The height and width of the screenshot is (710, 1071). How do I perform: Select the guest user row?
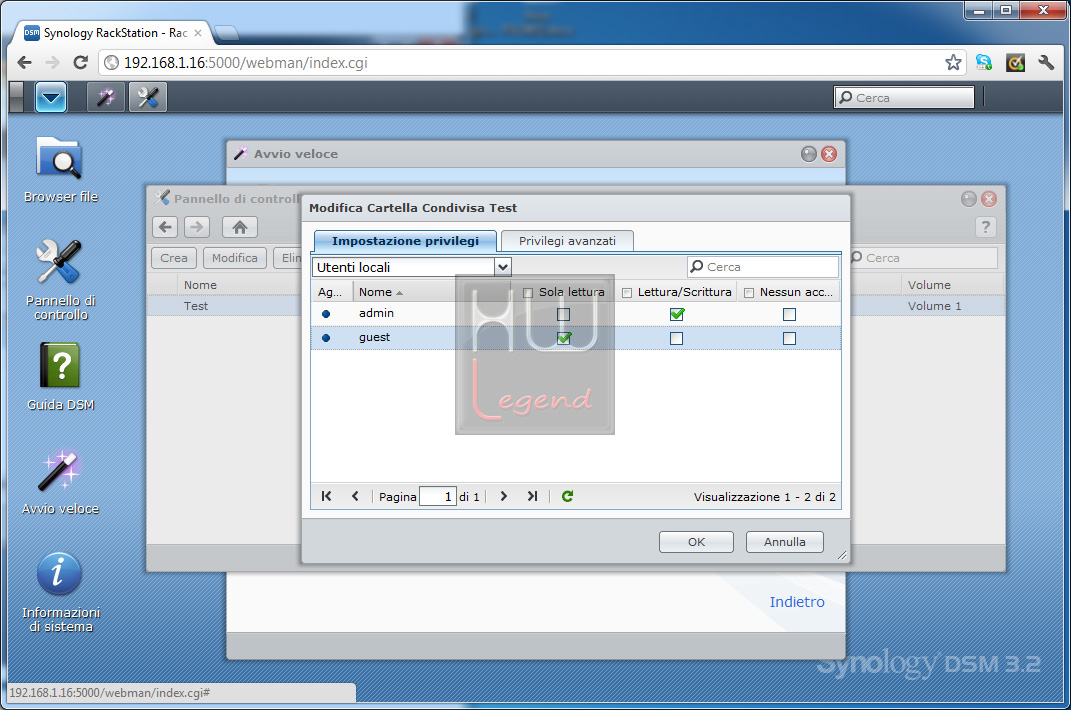point(576,338)
